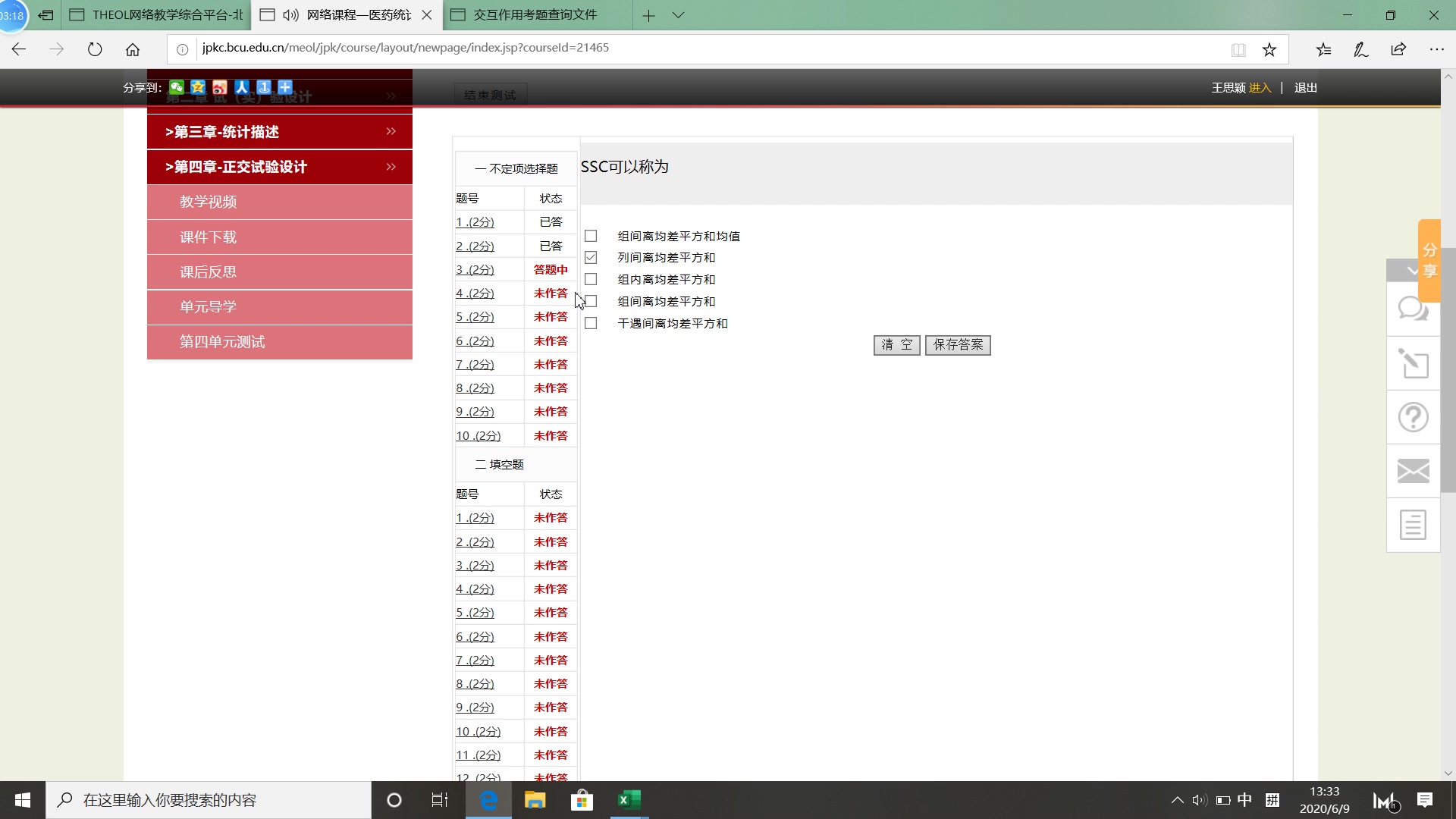Open 教学视频 menu item
The width and height of the screenshot is (1456, 819).
[280, 202]
